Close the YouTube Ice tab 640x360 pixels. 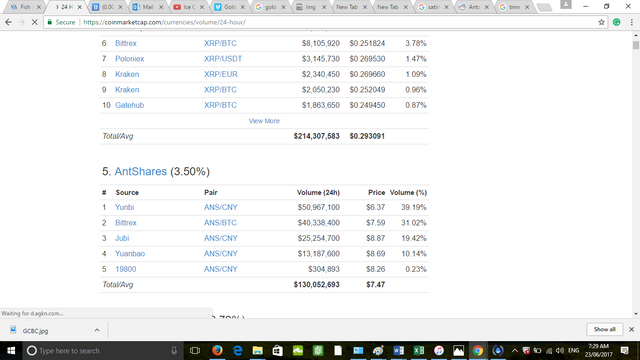202,7
